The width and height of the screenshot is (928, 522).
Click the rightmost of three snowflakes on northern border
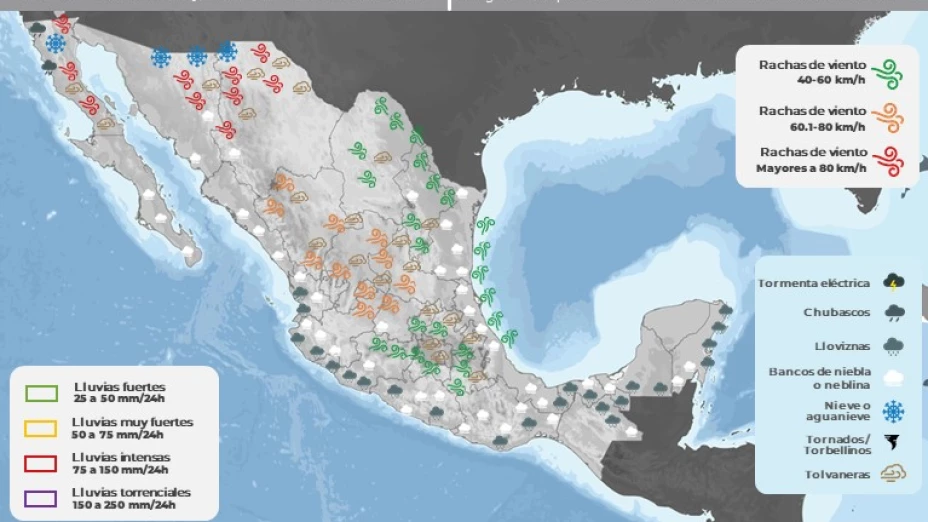227,51
